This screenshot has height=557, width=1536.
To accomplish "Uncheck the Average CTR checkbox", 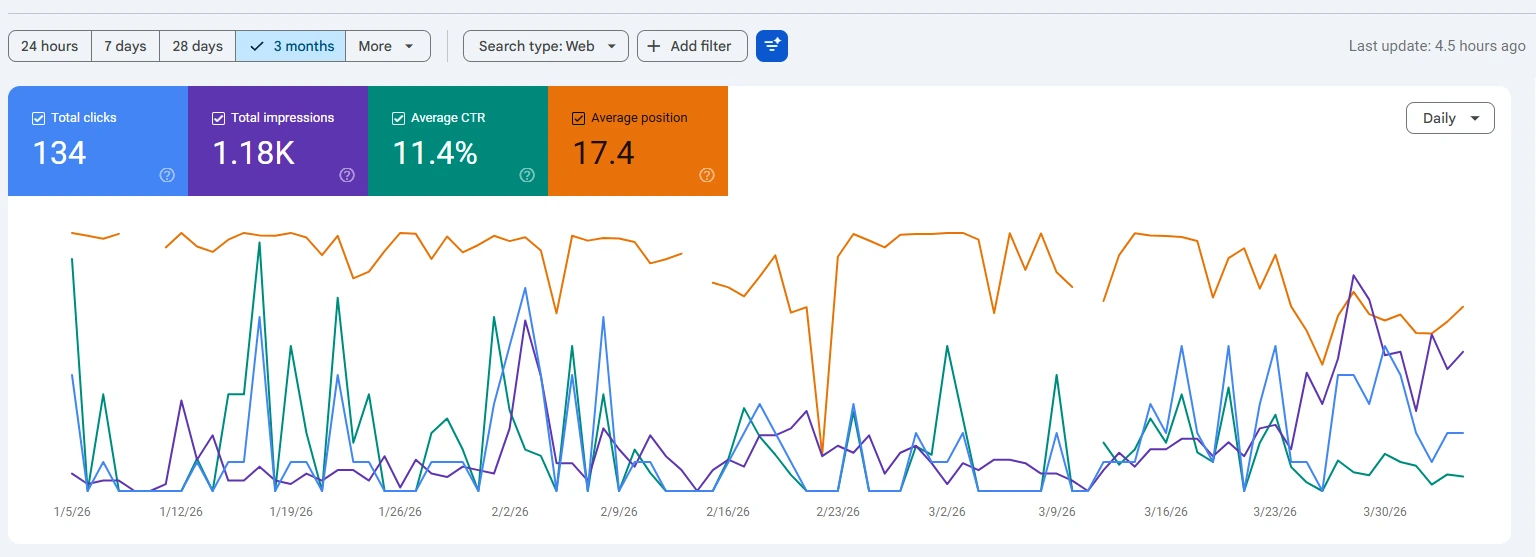I will 399,118.
